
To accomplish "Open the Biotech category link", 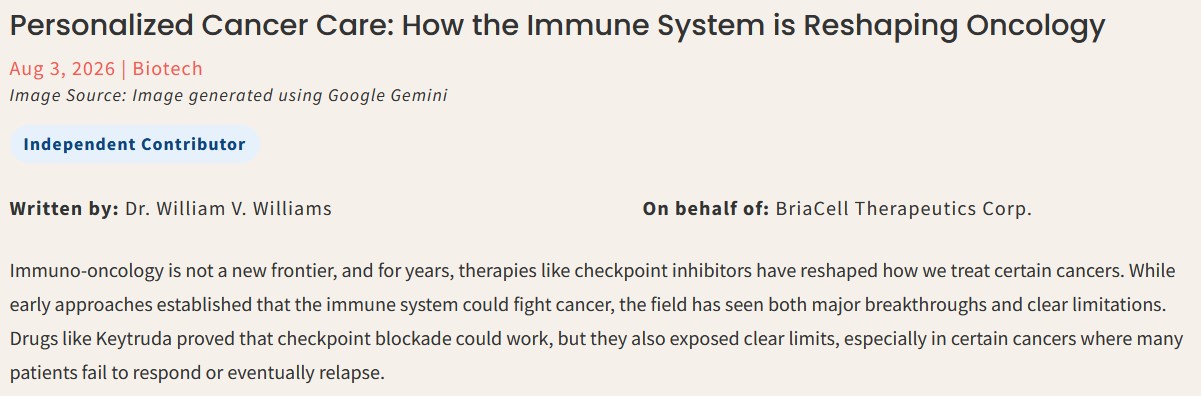I will tap(168, 69).
